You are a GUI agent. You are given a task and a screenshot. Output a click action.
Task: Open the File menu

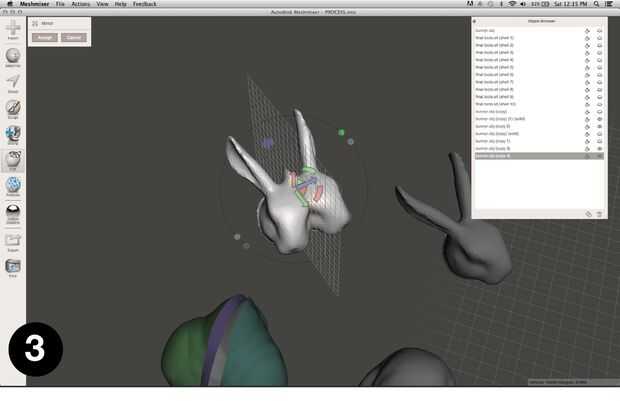(x=60, y=4)
